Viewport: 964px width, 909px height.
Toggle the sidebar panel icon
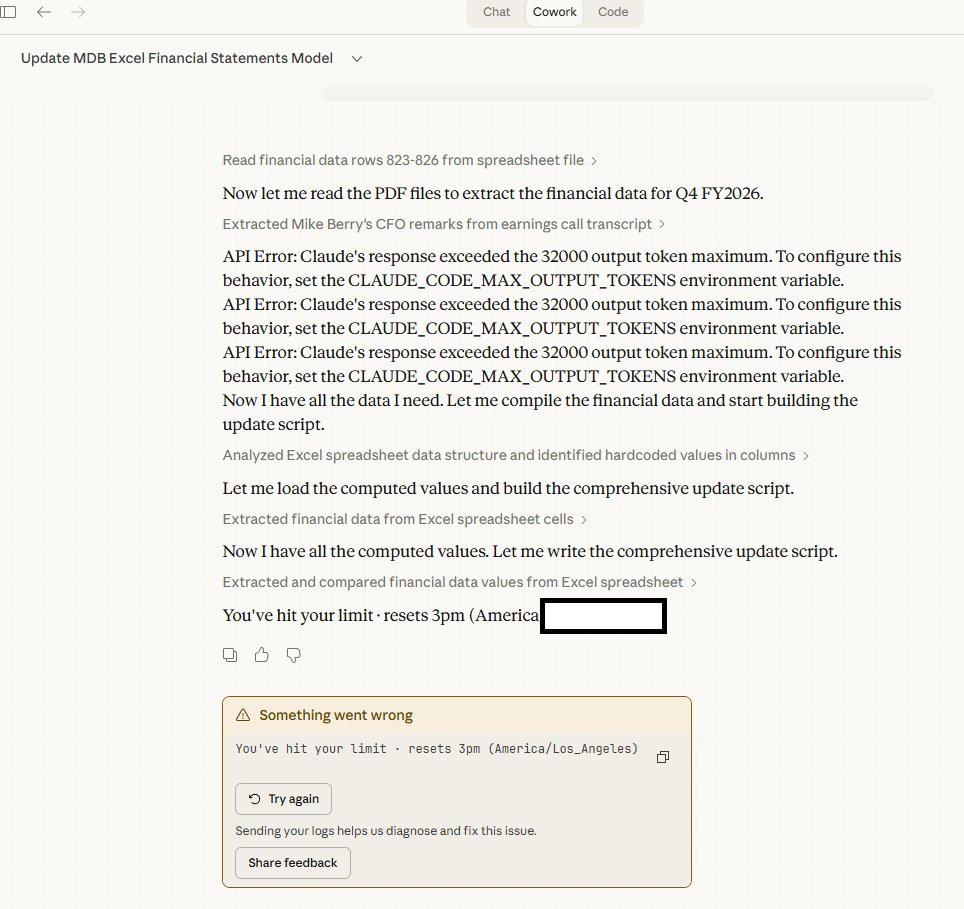click(8, 12)
